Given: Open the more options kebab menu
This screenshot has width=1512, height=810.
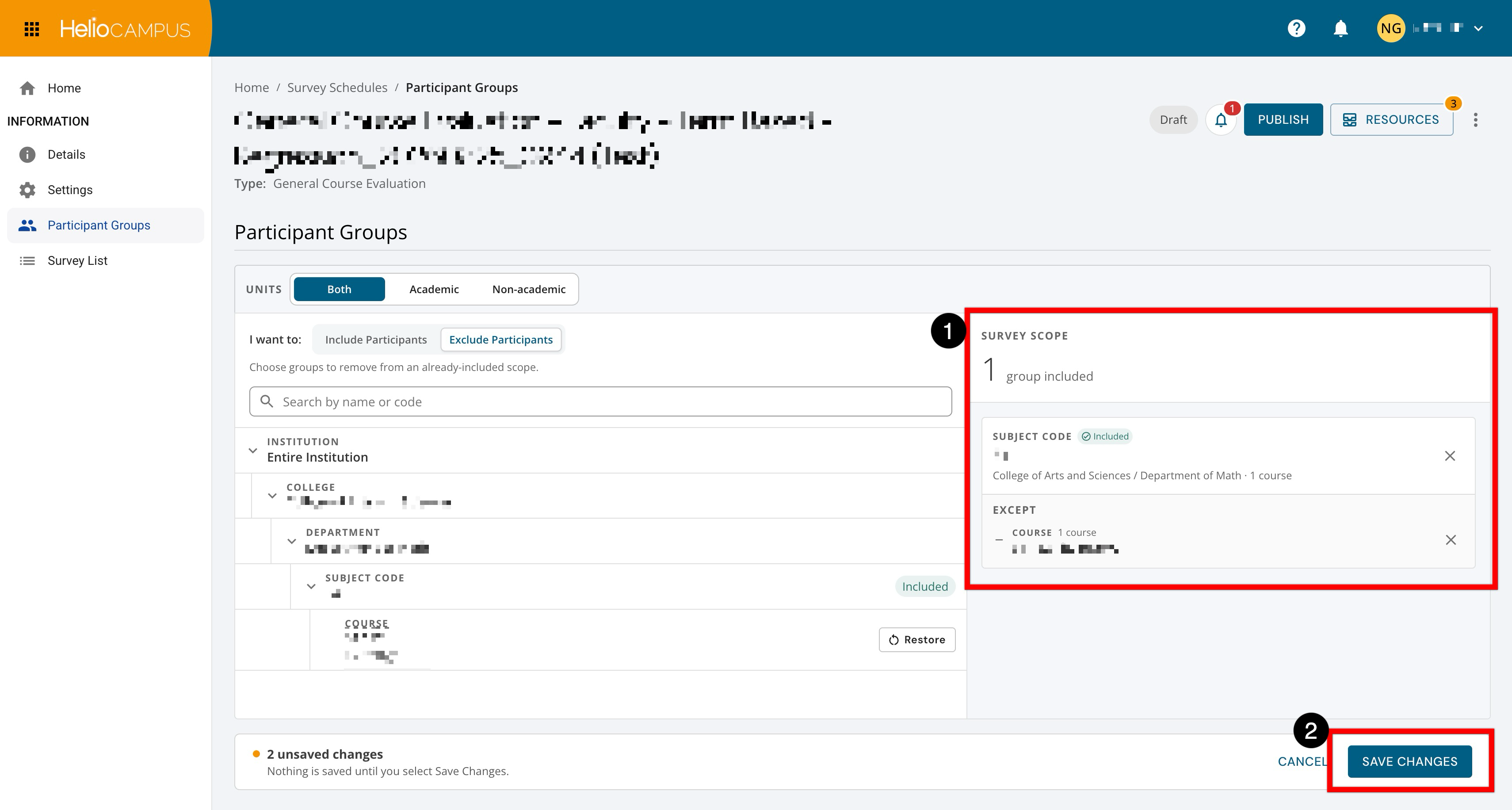Looking at the screenshot, I should pos(1476,120).
